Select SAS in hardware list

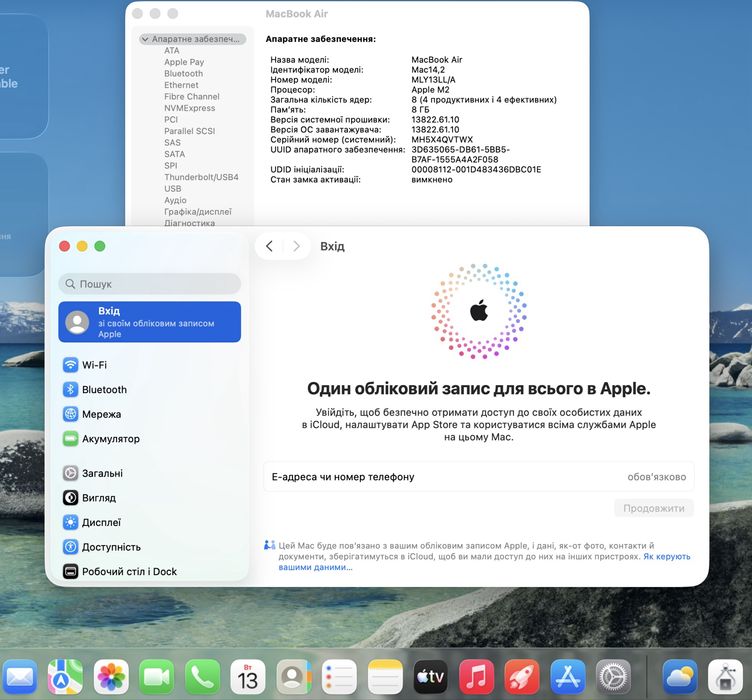point(172,142)
